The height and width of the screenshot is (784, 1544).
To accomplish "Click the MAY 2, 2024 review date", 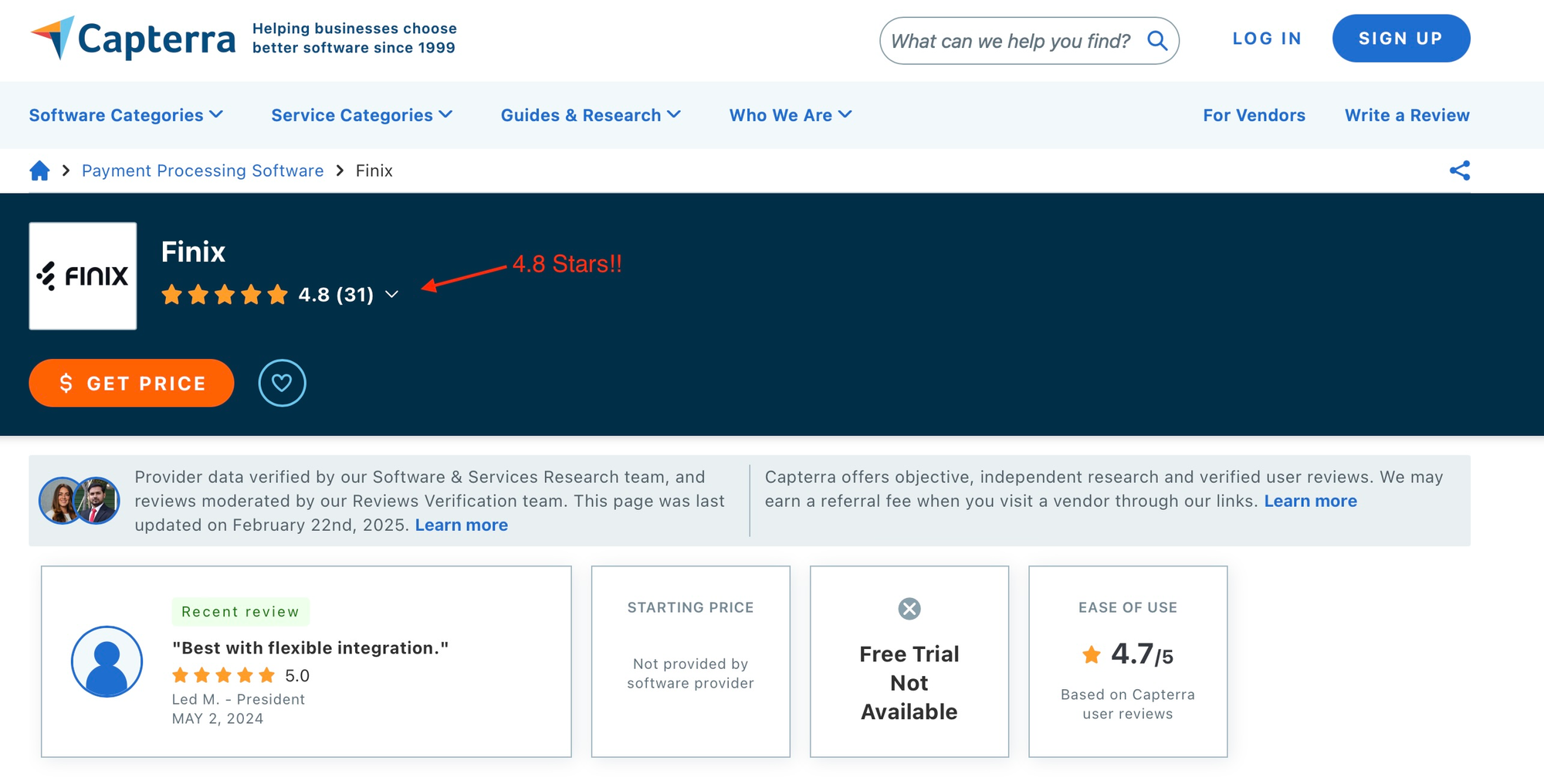I will pyautogui.click(x=218, y=718).
